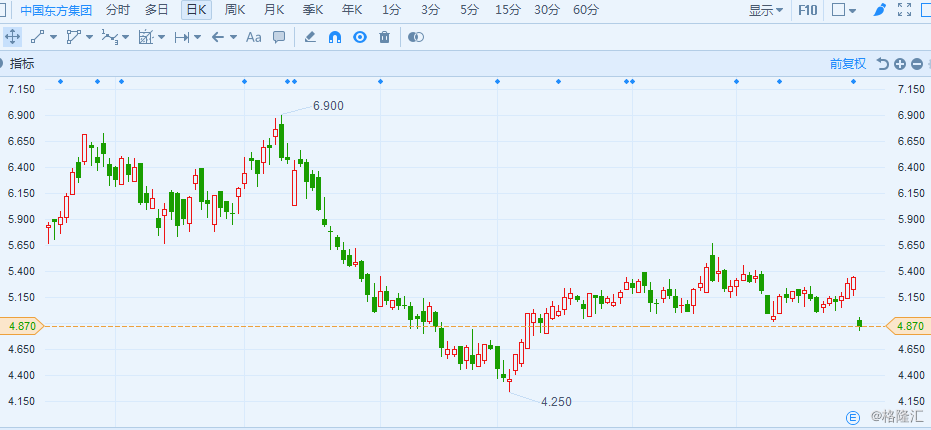This screenshot has height=430, width=931.
Task: Switch to the 月K monthly tab
Action: point(274,10)
